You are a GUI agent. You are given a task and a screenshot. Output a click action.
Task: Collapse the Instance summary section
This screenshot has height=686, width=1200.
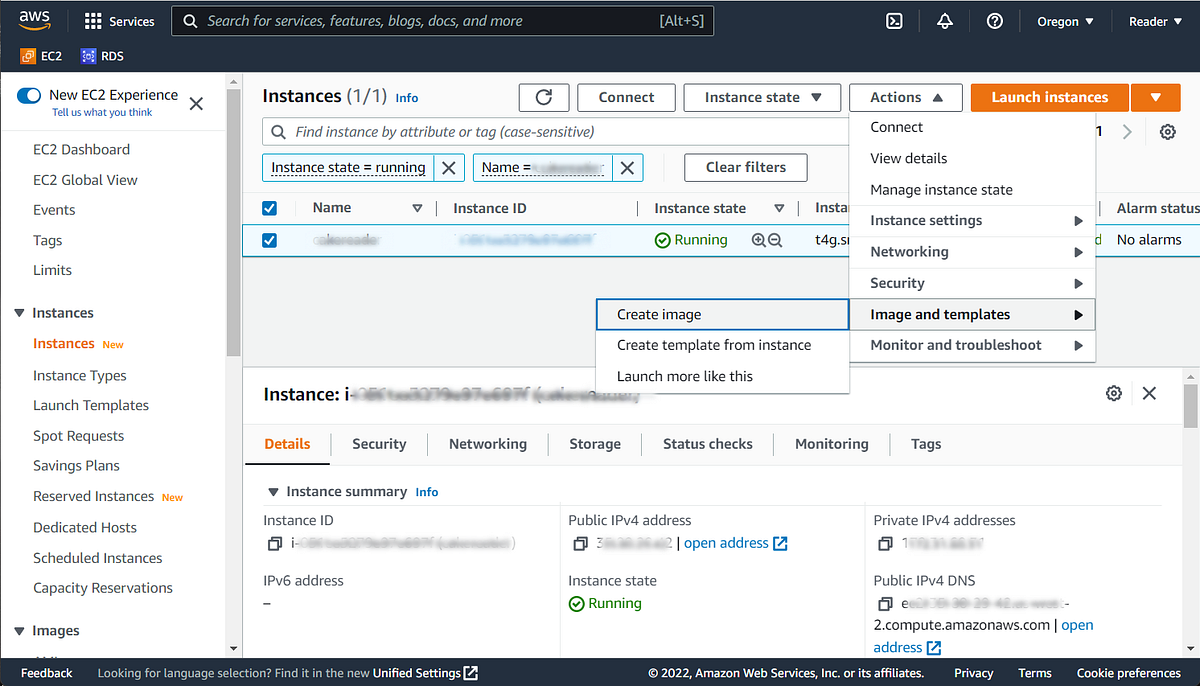coord(273,492)
